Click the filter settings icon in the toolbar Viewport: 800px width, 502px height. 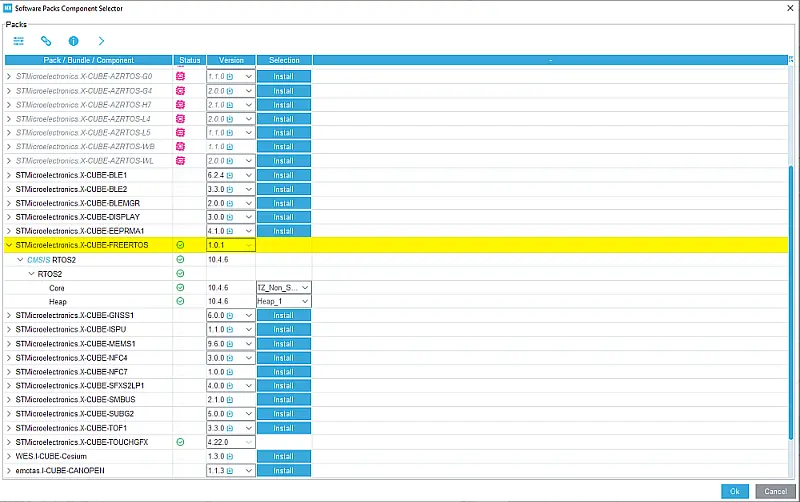click(19, 41)
